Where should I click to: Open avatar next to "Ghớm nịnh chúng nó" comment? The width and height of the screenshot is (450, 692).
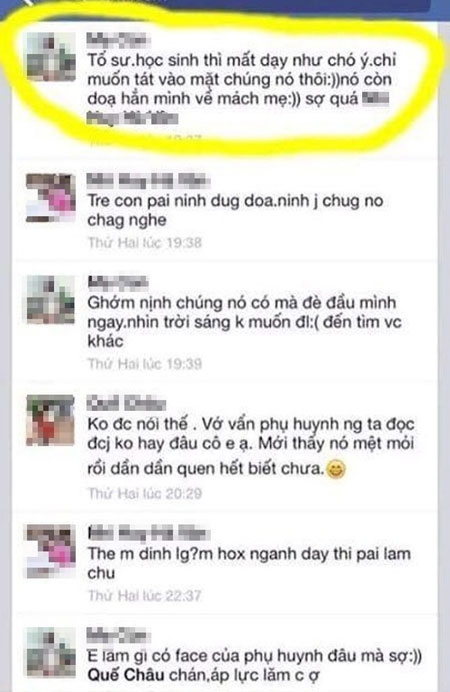point(51,300)
